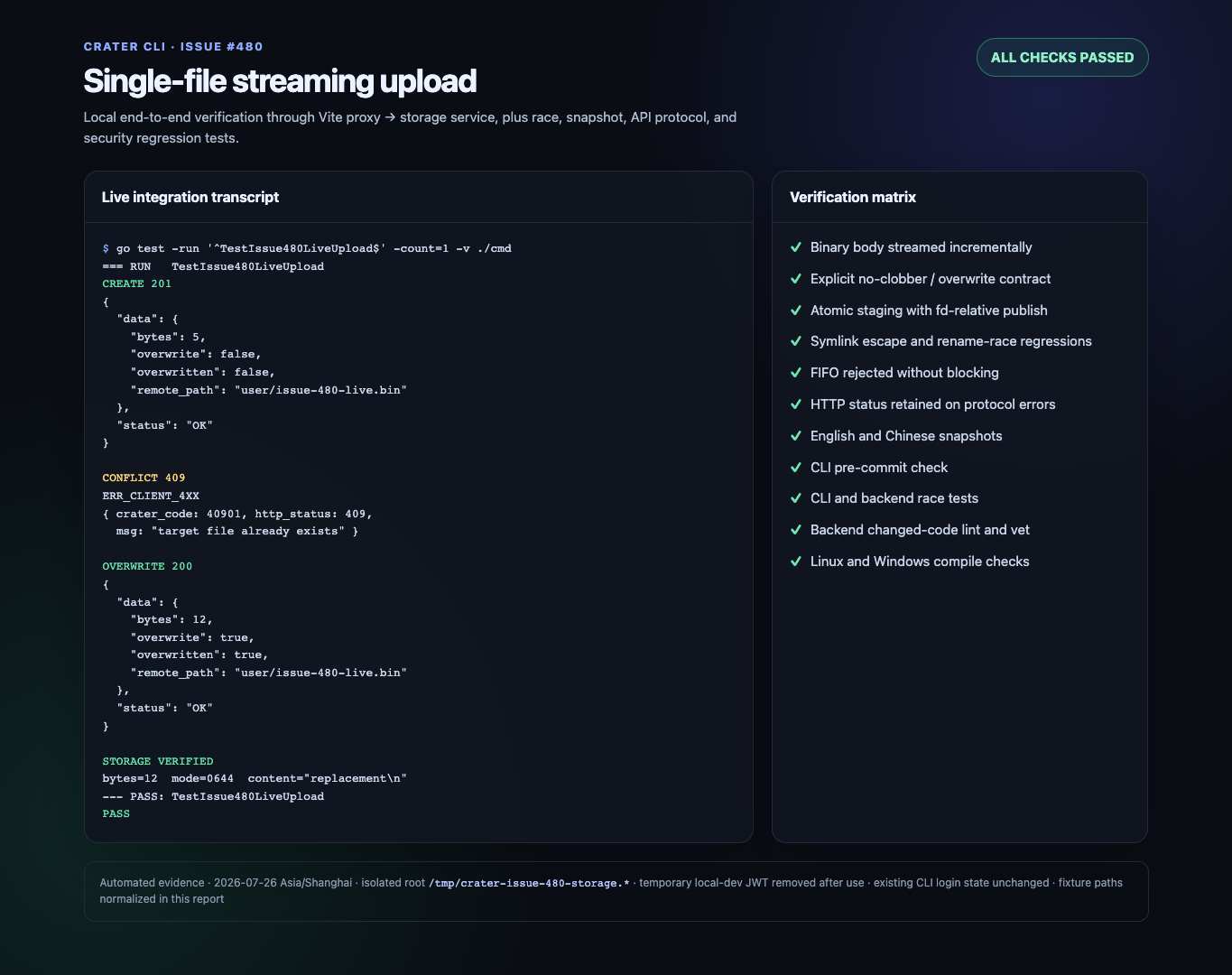Click checkmark for Backend changed-code lint and vet
This screenshot has width=1232, height=975.
click(796, 530)
